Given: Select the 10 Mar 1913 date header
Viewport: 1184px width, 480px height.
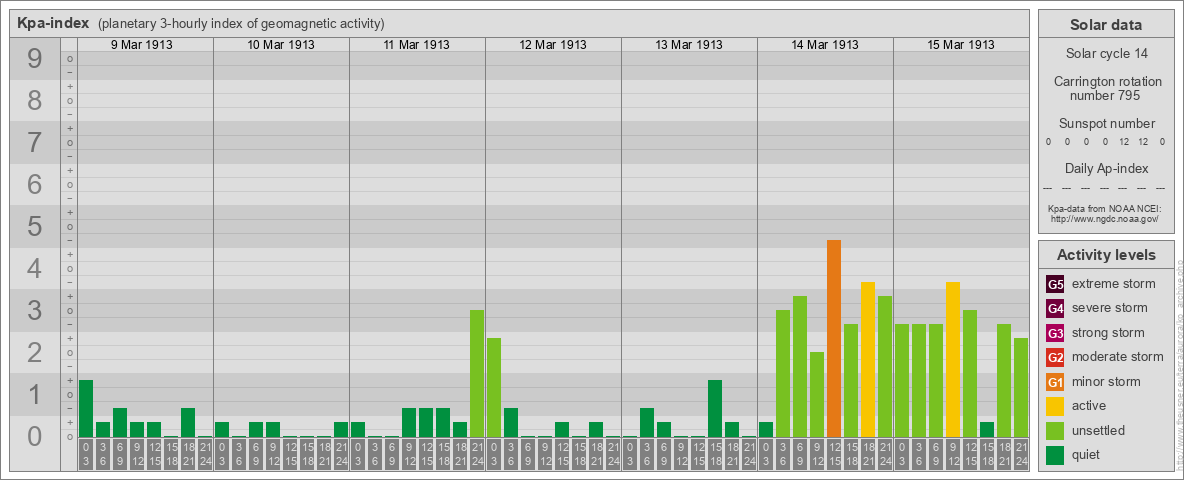Looking at the screenshot, I should click(x=281, y=45).
